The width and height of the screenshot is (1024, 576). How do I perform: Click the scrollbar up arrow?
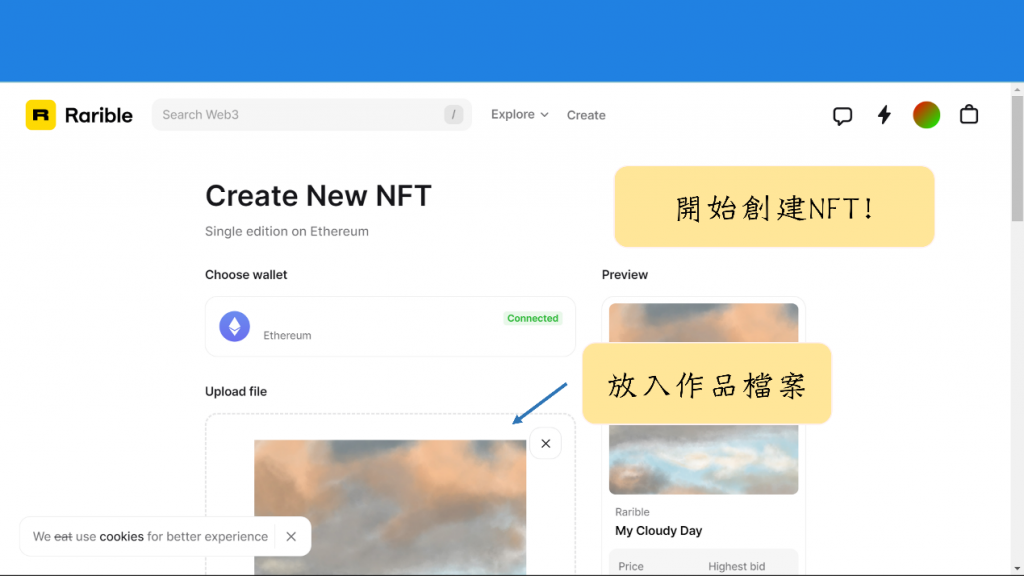(x=1017, y=89)
